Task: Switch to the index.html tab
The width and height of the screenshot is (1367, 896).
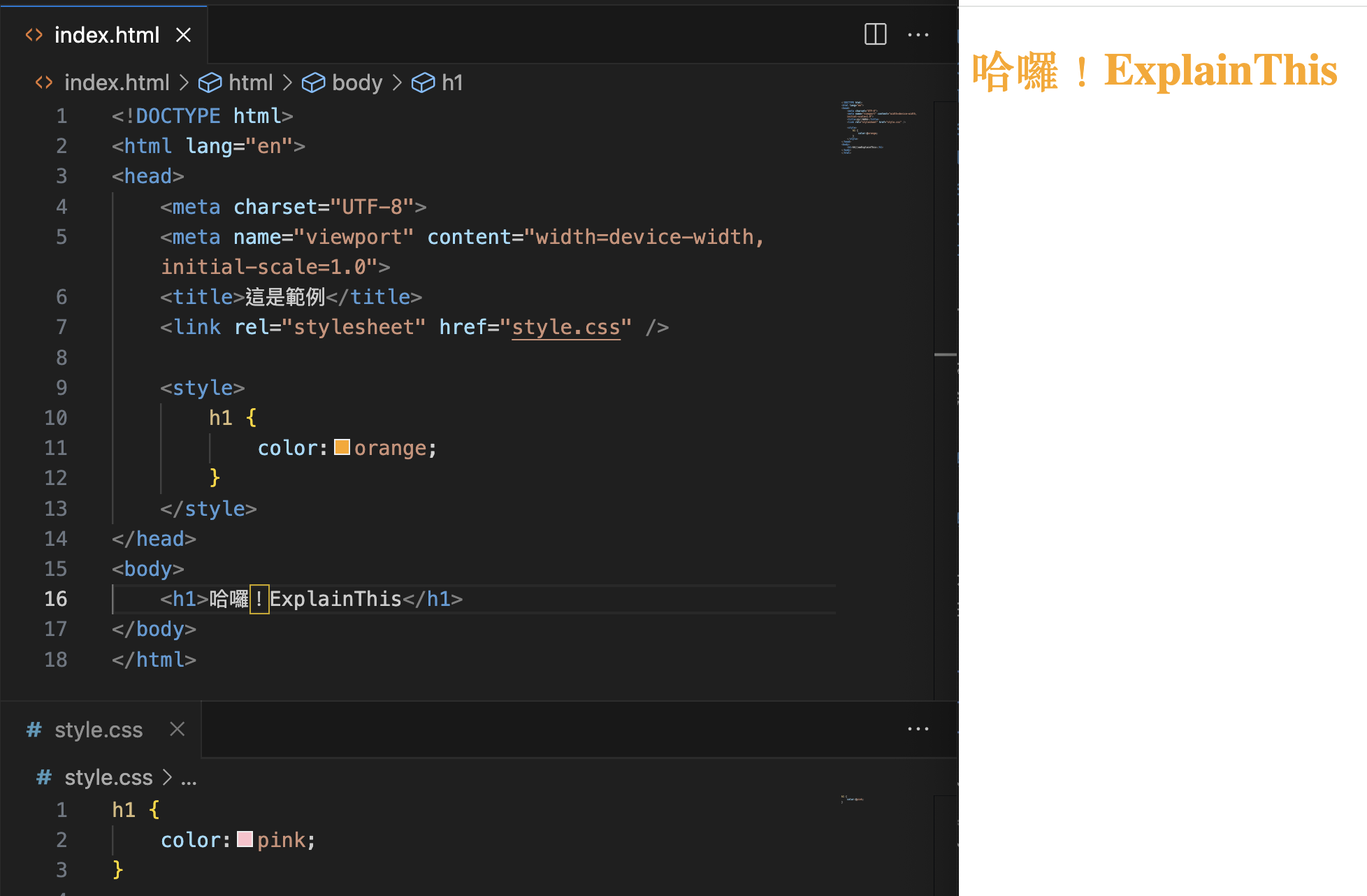Action: click(x=106, y=34)
